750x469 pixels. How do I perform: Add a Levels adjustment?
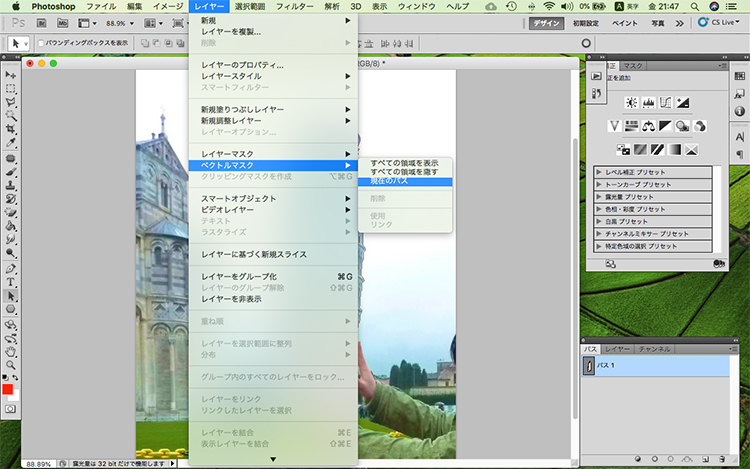point(649,102)
